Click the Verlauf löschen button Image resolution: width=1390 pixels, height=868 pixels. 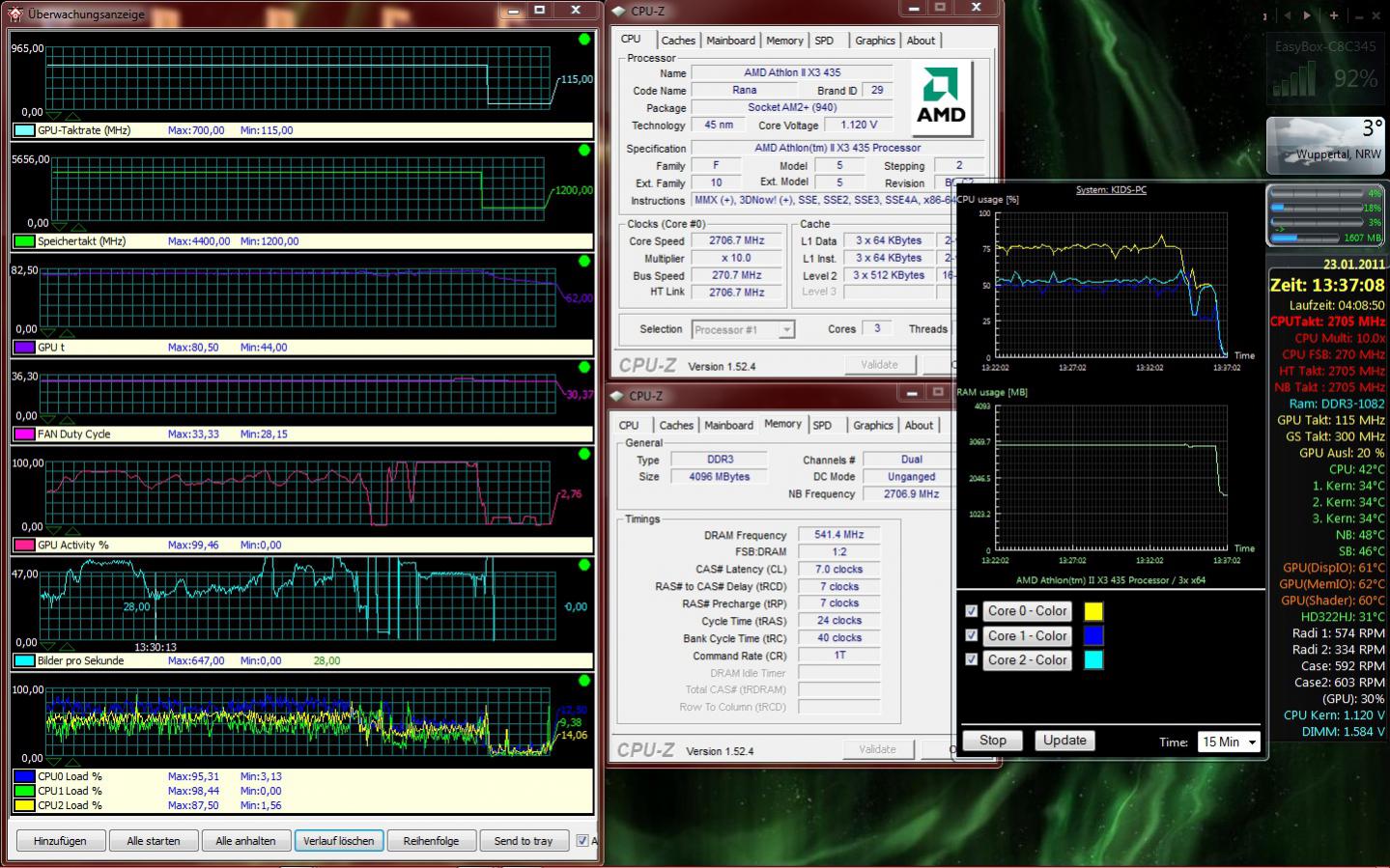338,841
